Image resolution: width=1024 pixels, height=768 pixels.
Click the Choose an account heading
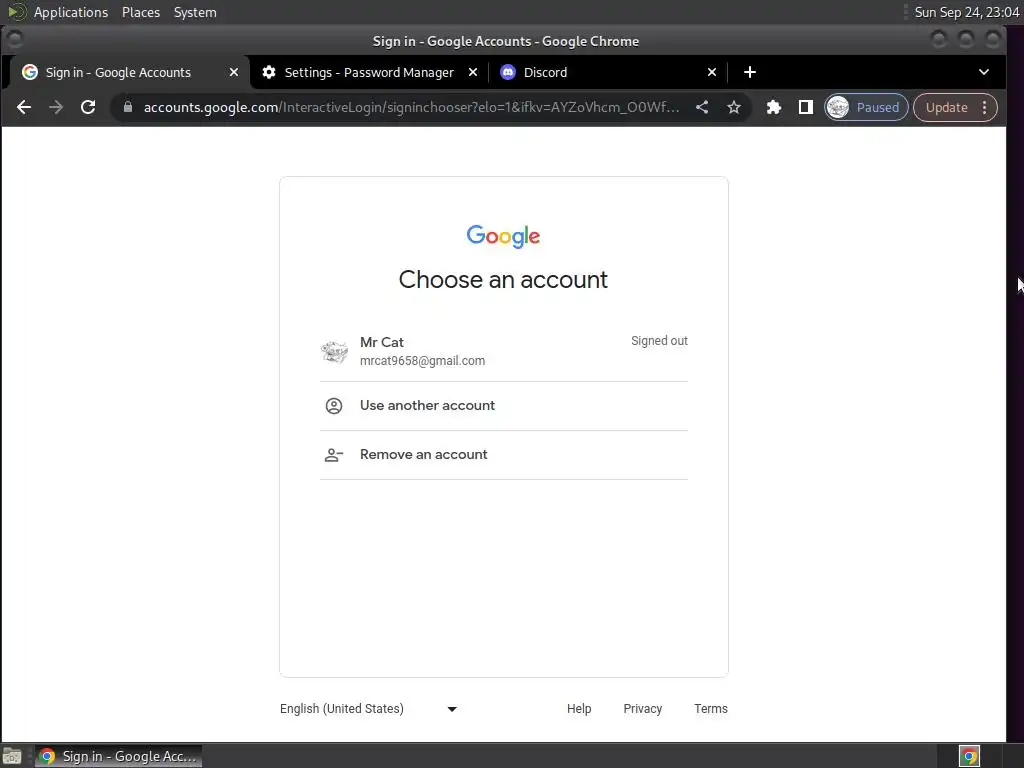tap(504, 280)
